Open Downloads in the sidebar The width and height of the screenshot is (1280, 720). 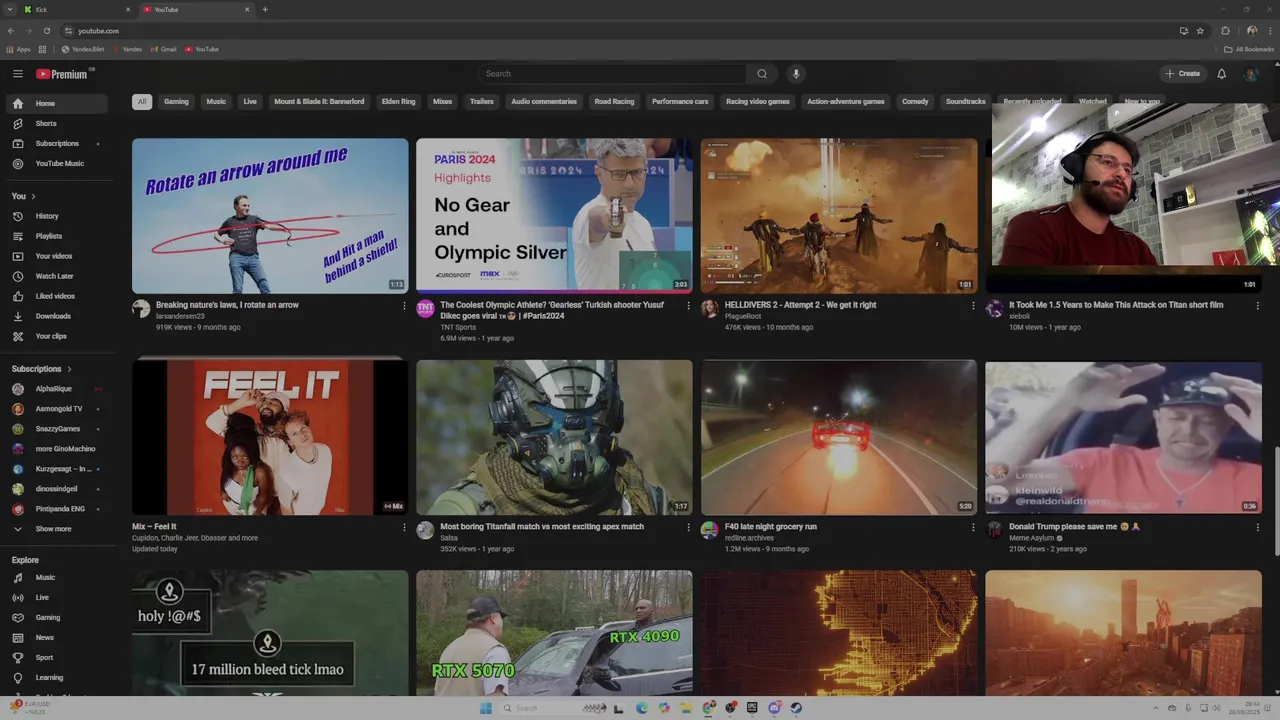coord(60,316)
